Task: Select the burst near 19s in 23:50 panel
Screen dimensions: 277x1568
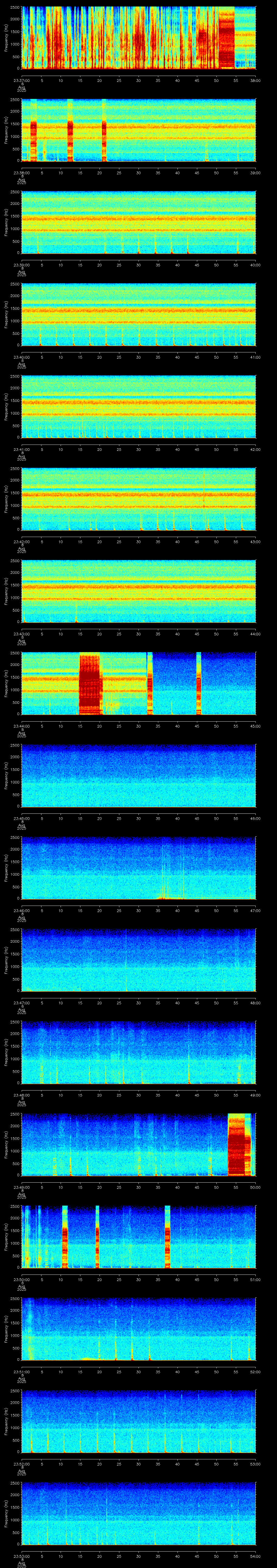Action: (97, 1237)
